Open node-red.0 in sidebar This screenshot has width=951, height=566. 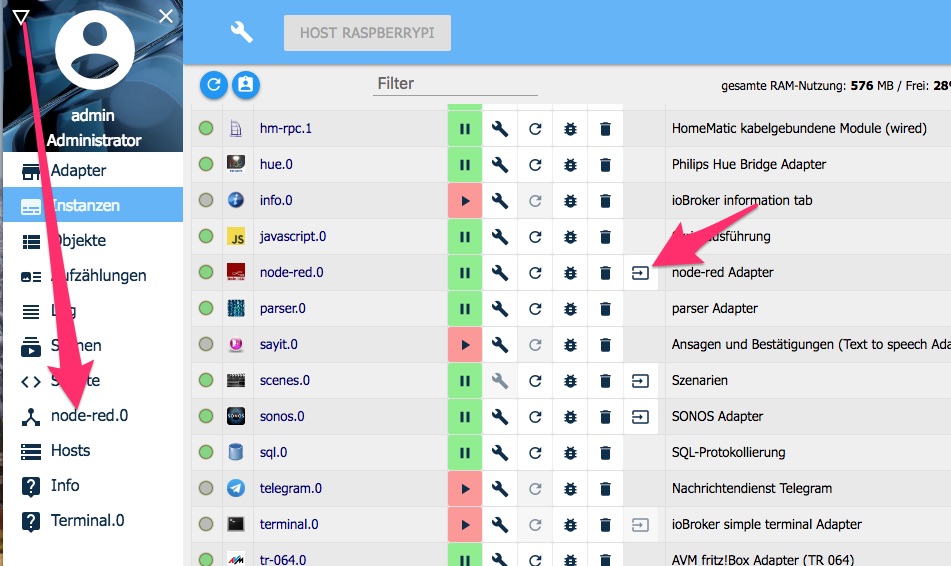pyautogui.click(x=93, y=416)
